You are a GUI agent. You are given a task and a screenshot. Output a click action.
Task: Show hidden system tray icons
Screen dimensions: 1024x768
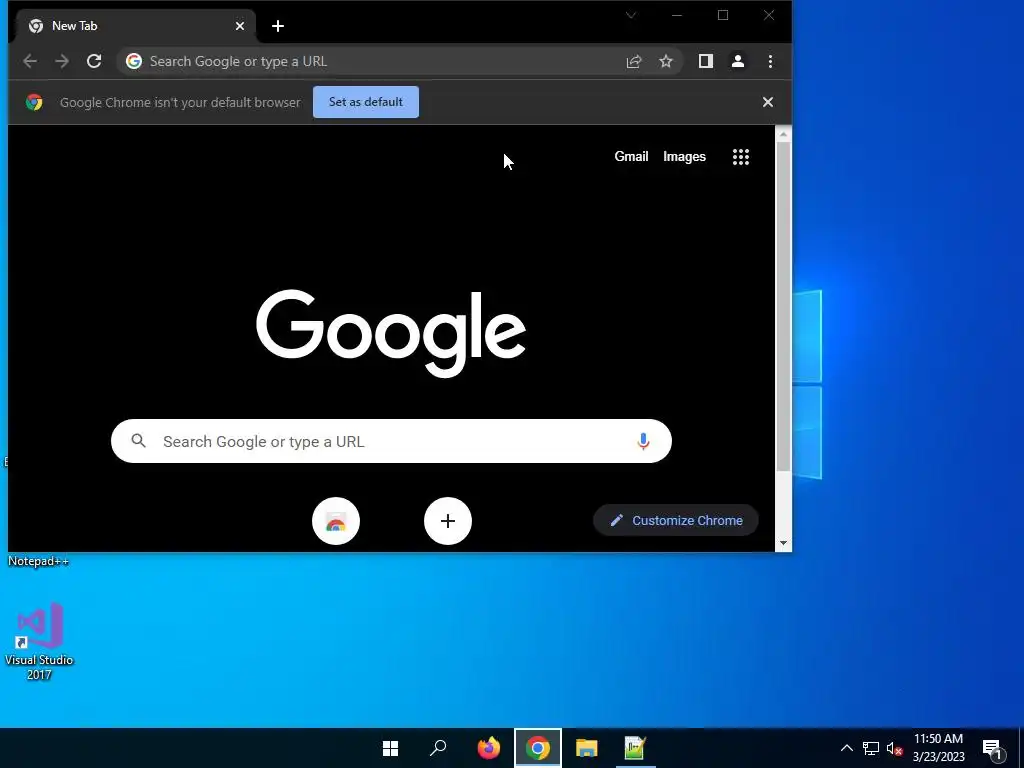click(x=846, y=748)
